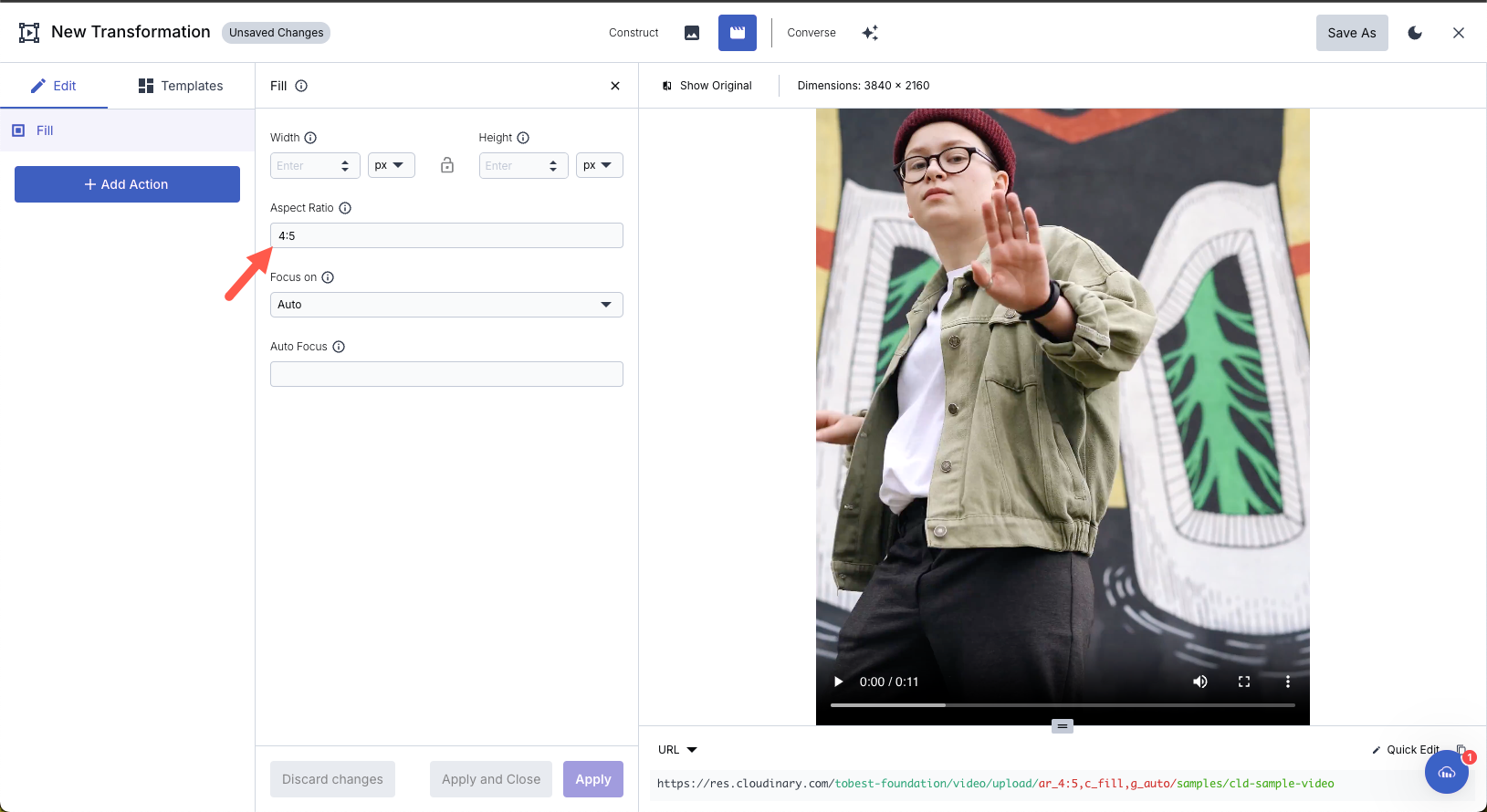The width and height of the screenshot is (1487, 812).
Task: Open the Converse AI sparkle icon
Action: pyautogui.click(x=870, y=33)
